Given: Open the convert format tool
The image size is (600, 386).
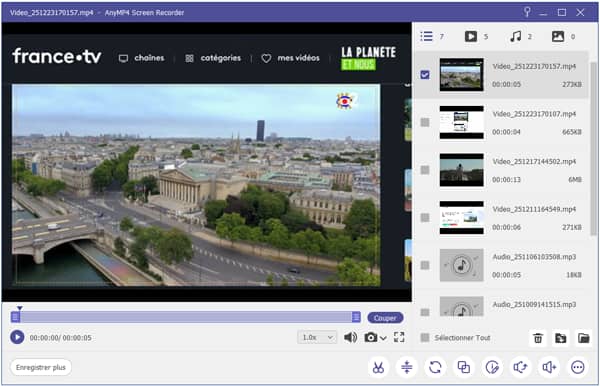Looking at the screenshot, I should 435,367.
